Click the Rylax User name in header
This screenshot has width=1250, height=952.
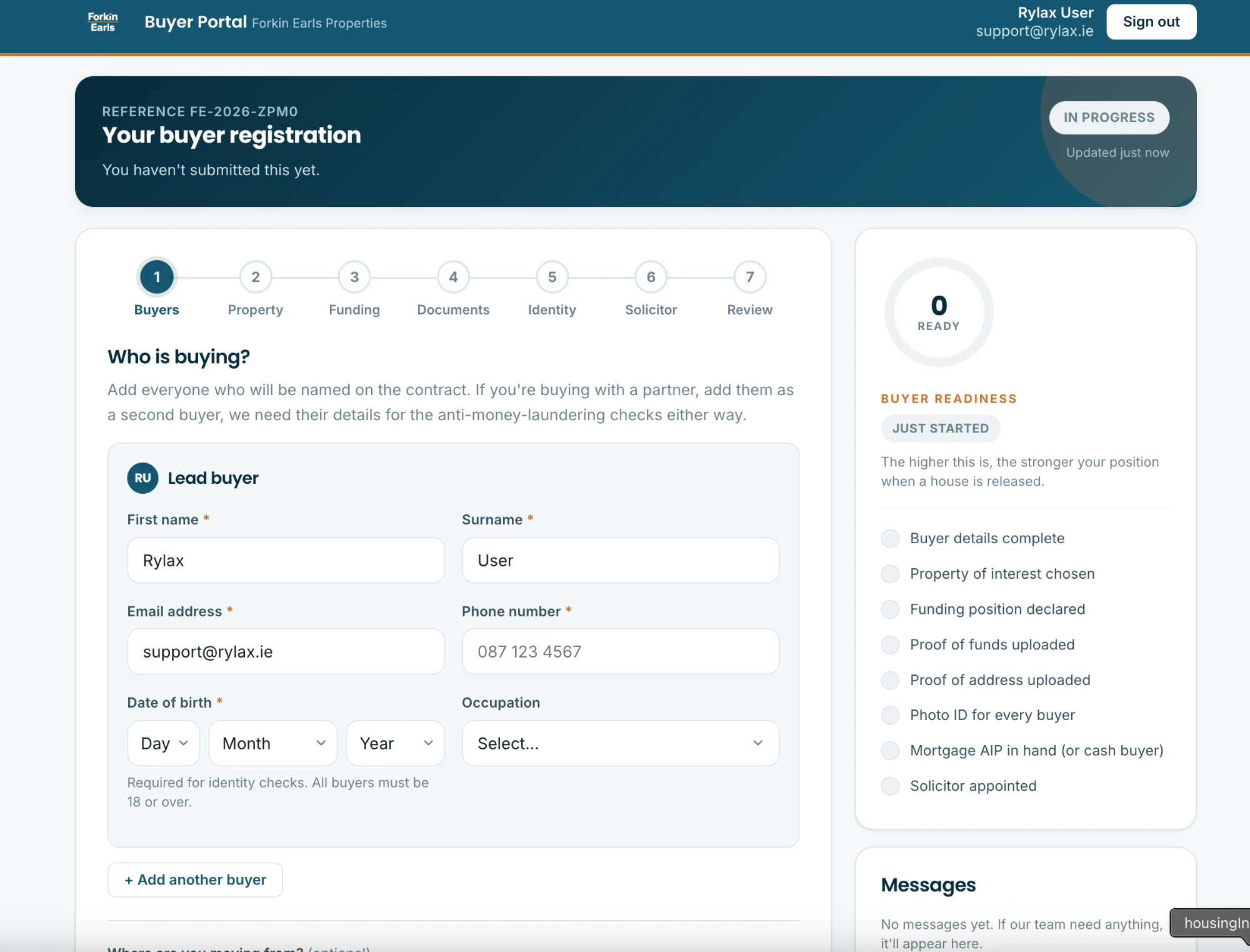coord(1056,13)
